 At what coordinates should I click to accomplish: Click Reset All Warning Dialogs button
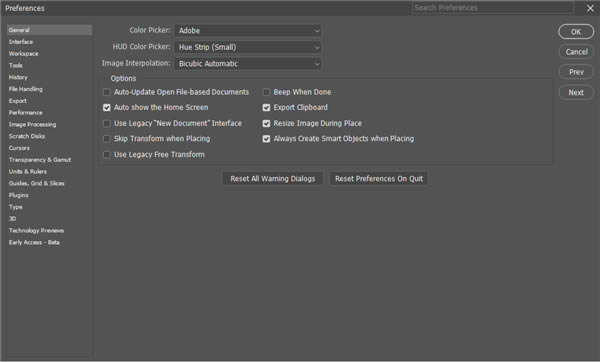pyautogui.click(x=272, y=179)
